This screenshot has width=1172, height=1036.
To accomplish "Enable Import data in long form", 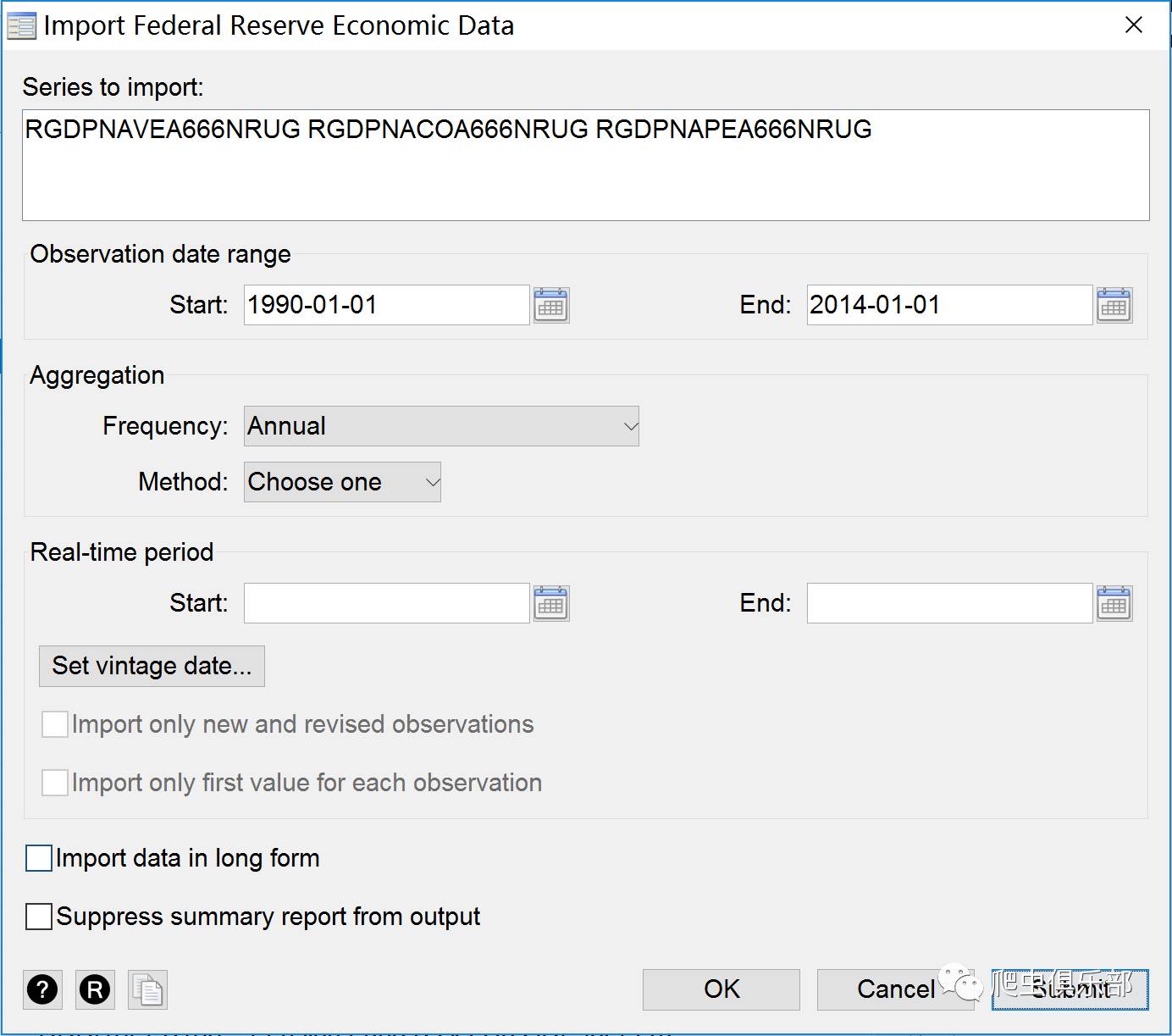I will pos(39,858).
